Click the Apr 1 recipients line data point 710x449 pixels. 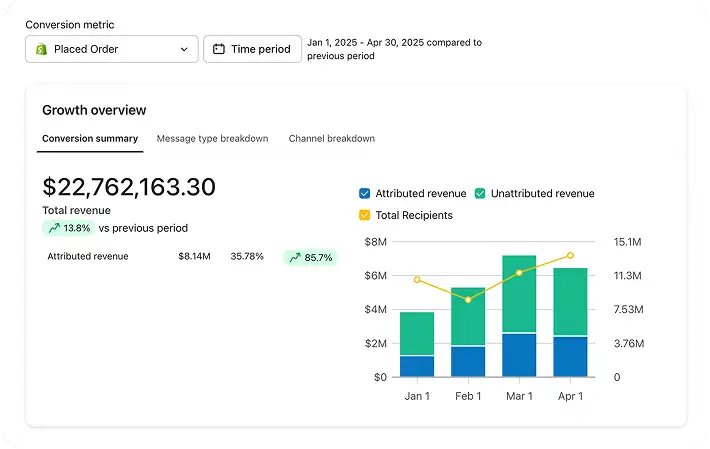[570, 255]
